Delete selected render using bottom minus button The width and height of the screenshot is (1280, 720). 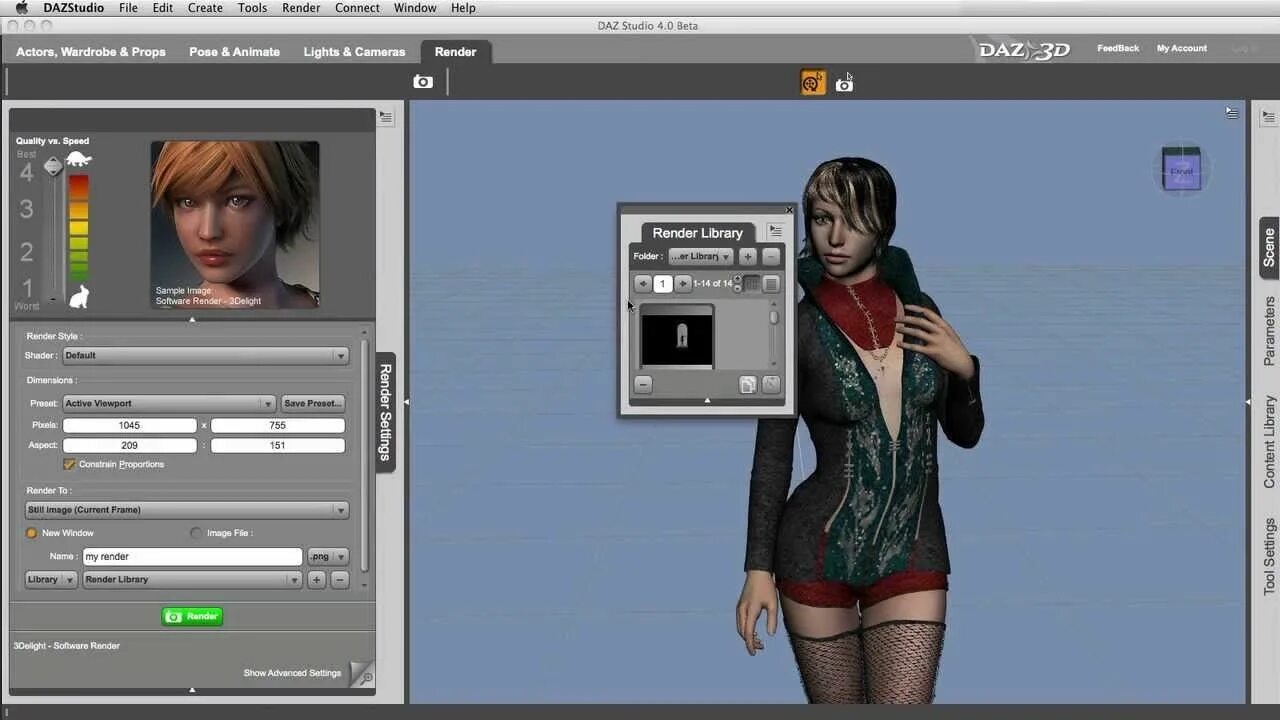[643, 384]
